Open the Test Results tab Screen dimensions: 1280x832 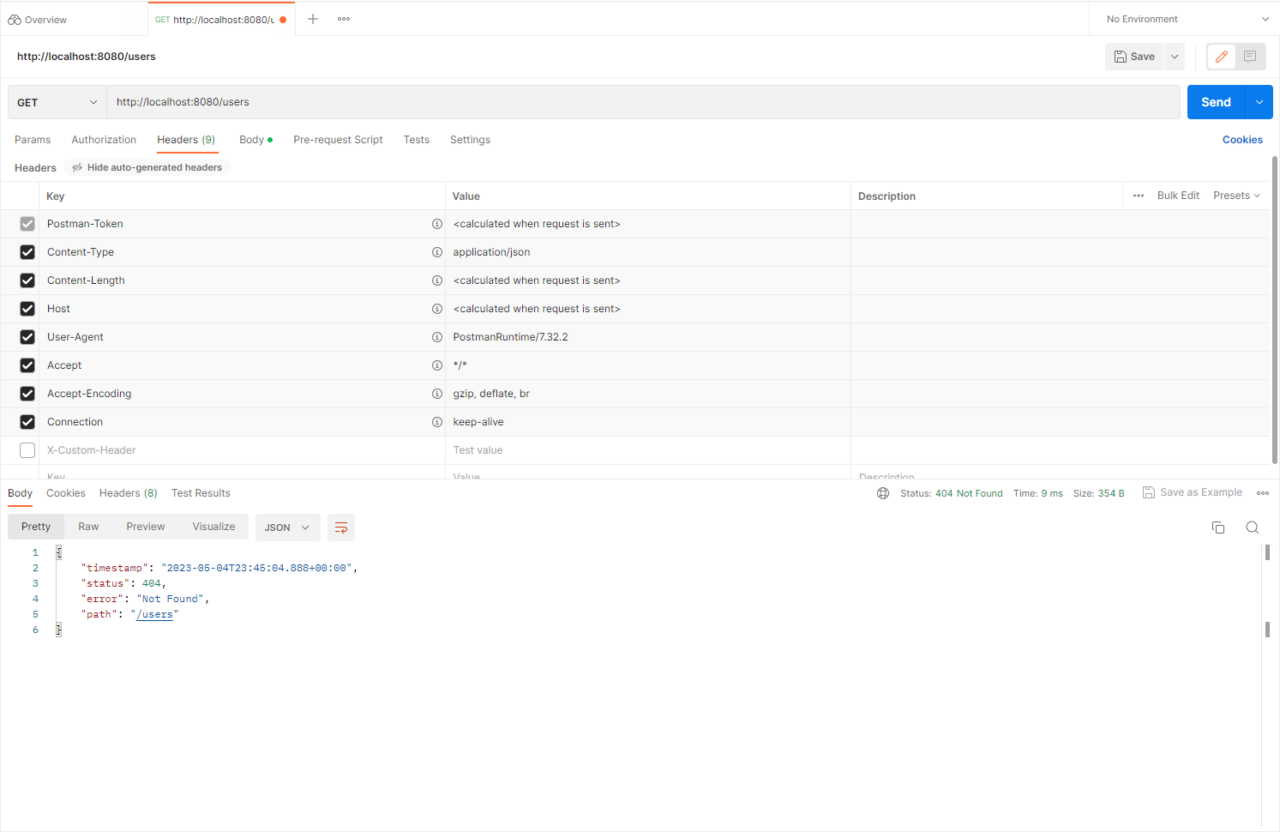click(201, 492)
